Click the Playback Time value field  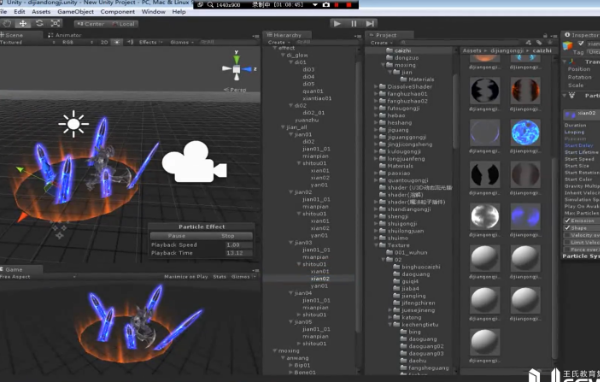tap(239, 253)
